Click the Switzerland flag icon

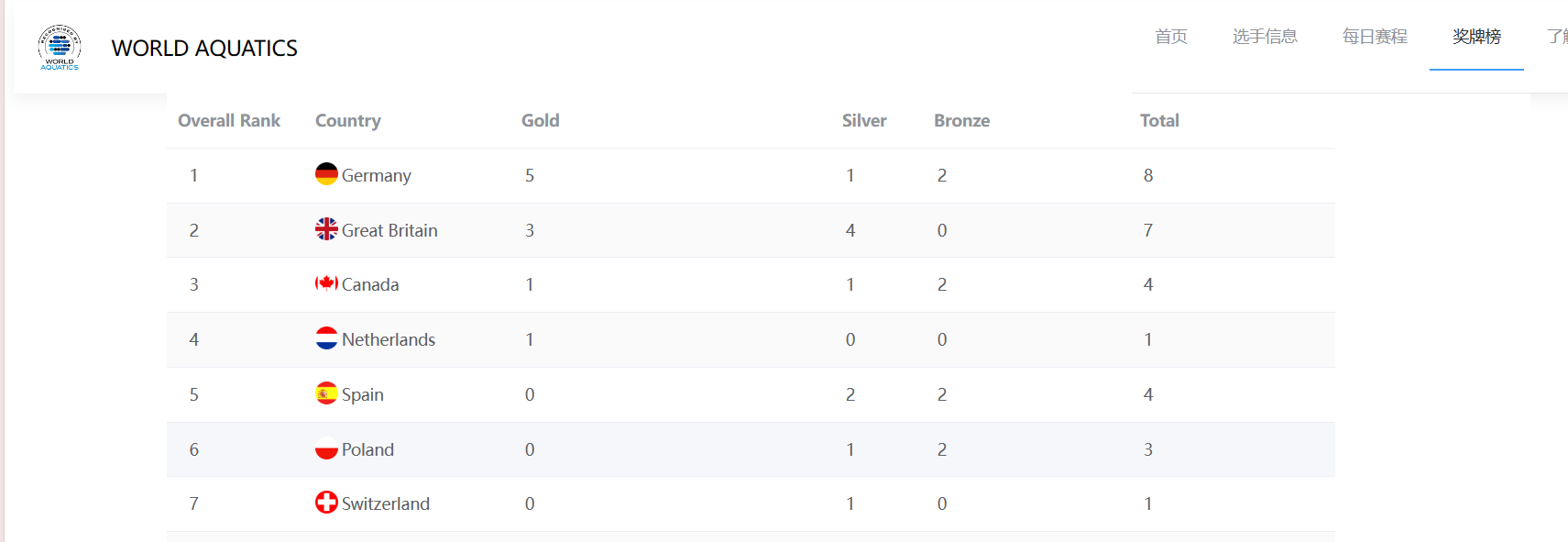[326, 503]
